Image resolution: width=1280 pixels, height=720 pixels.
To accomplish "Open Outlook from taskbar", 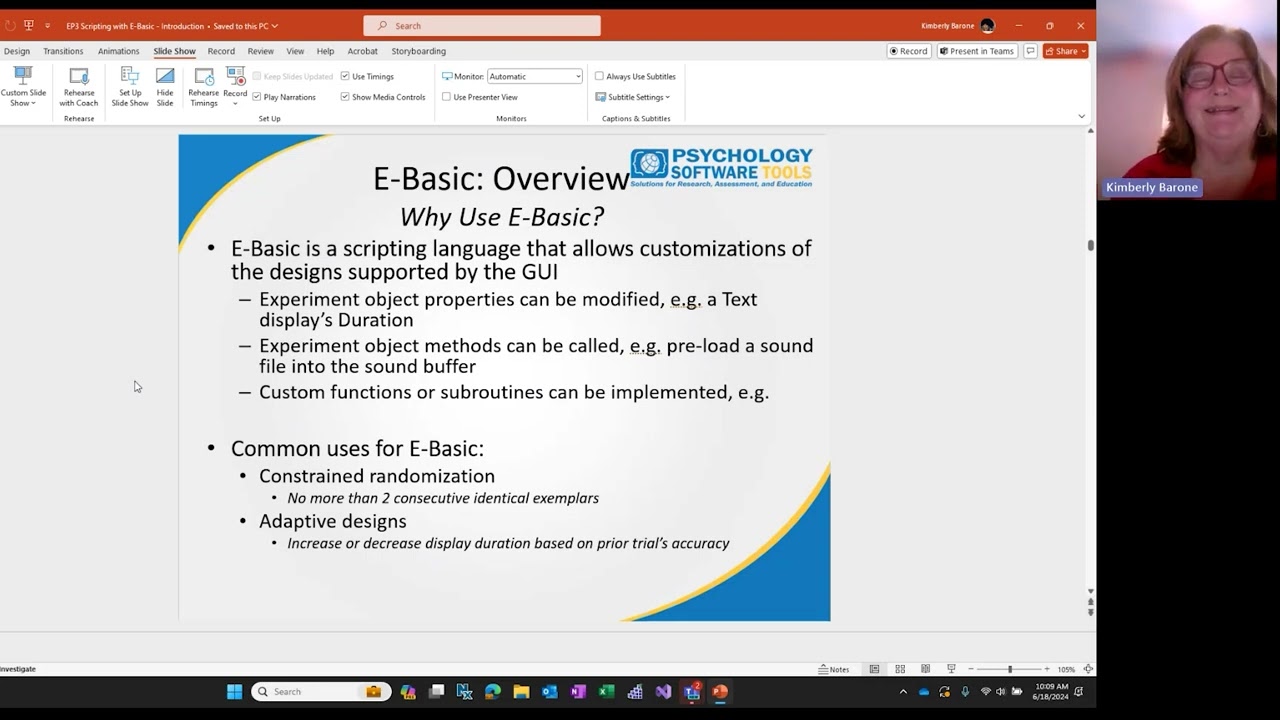I will click(549, 691).
